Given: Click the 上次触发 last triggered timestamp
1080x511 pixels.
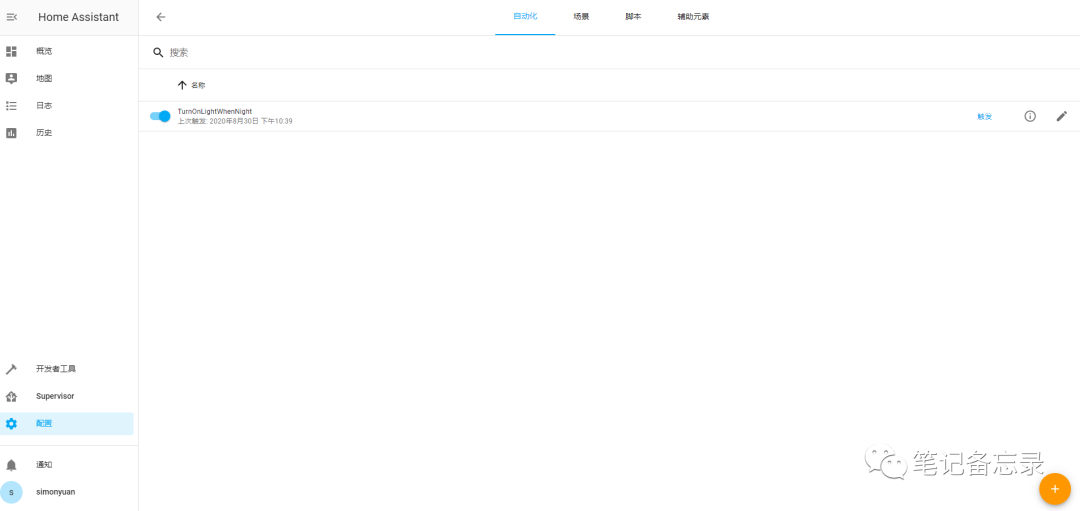Looking at the screenshot, I should [x=235, y=121].
